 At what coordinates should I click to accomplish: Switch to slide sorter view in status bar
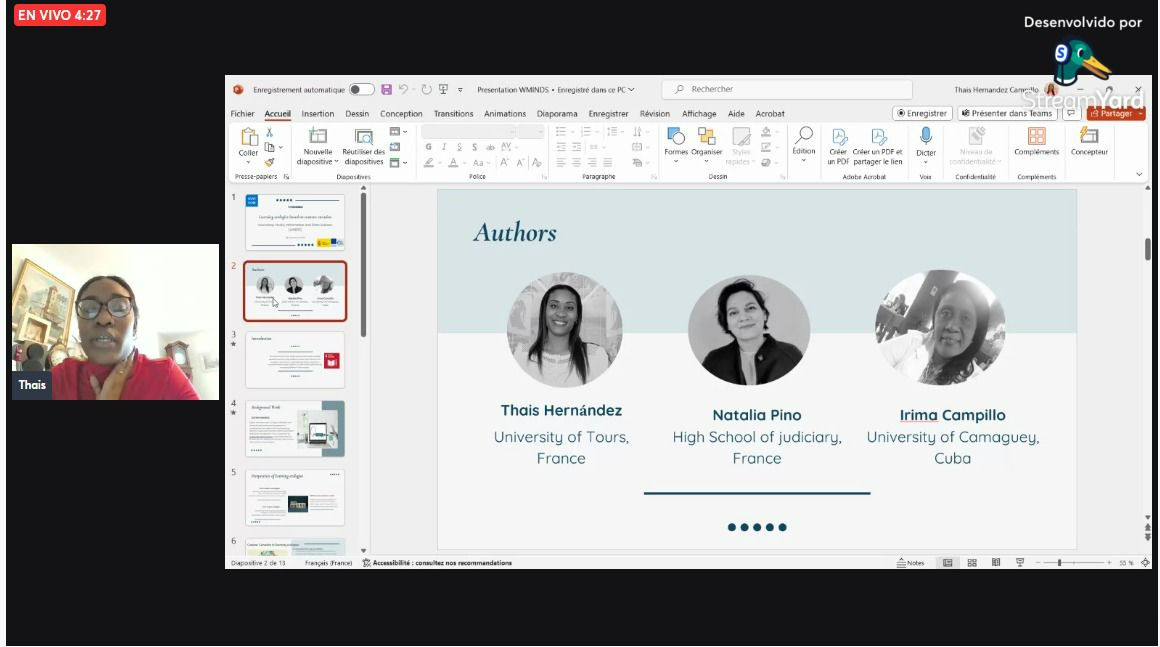tap(972, 563)
